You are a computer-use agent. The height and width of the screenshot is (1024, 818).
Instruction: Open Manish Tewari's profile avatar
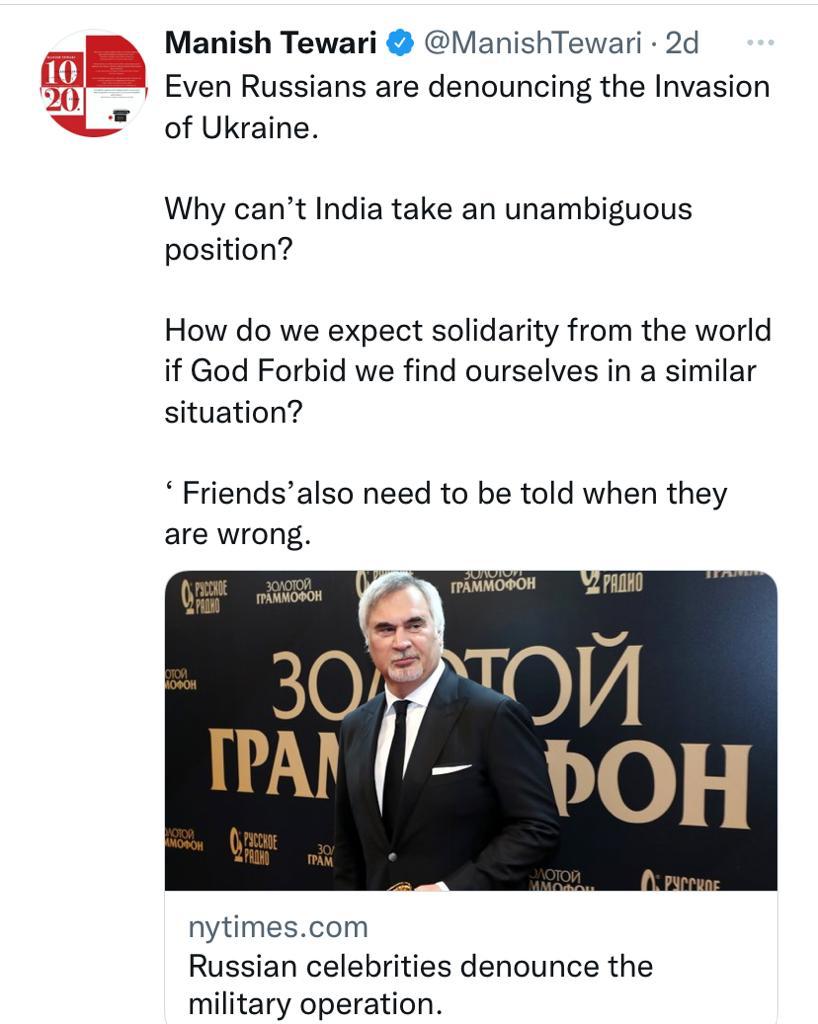tap(94, 84)
